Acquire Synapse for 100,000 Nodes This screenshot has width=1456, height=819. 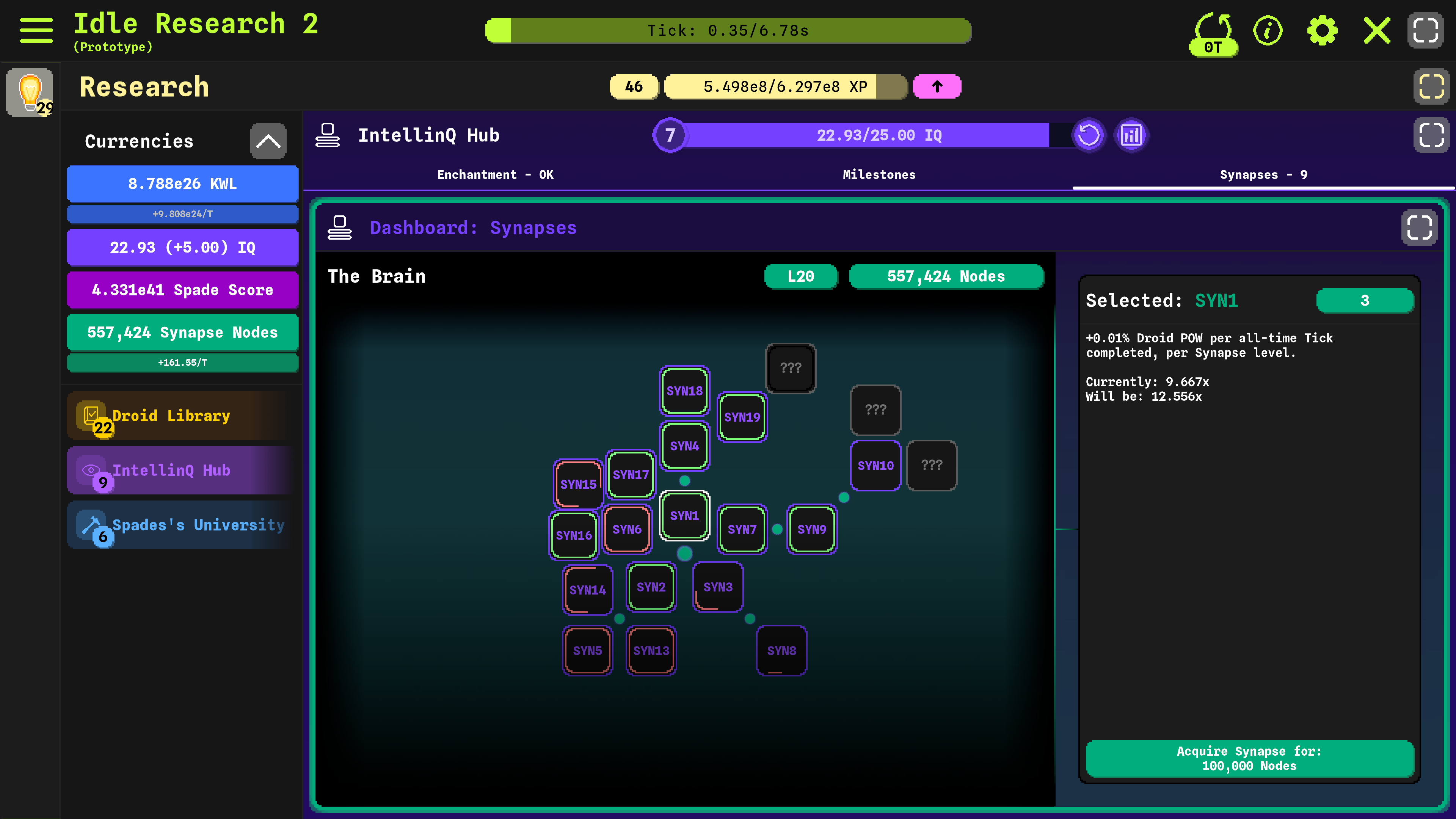[x=1250, y=758]
